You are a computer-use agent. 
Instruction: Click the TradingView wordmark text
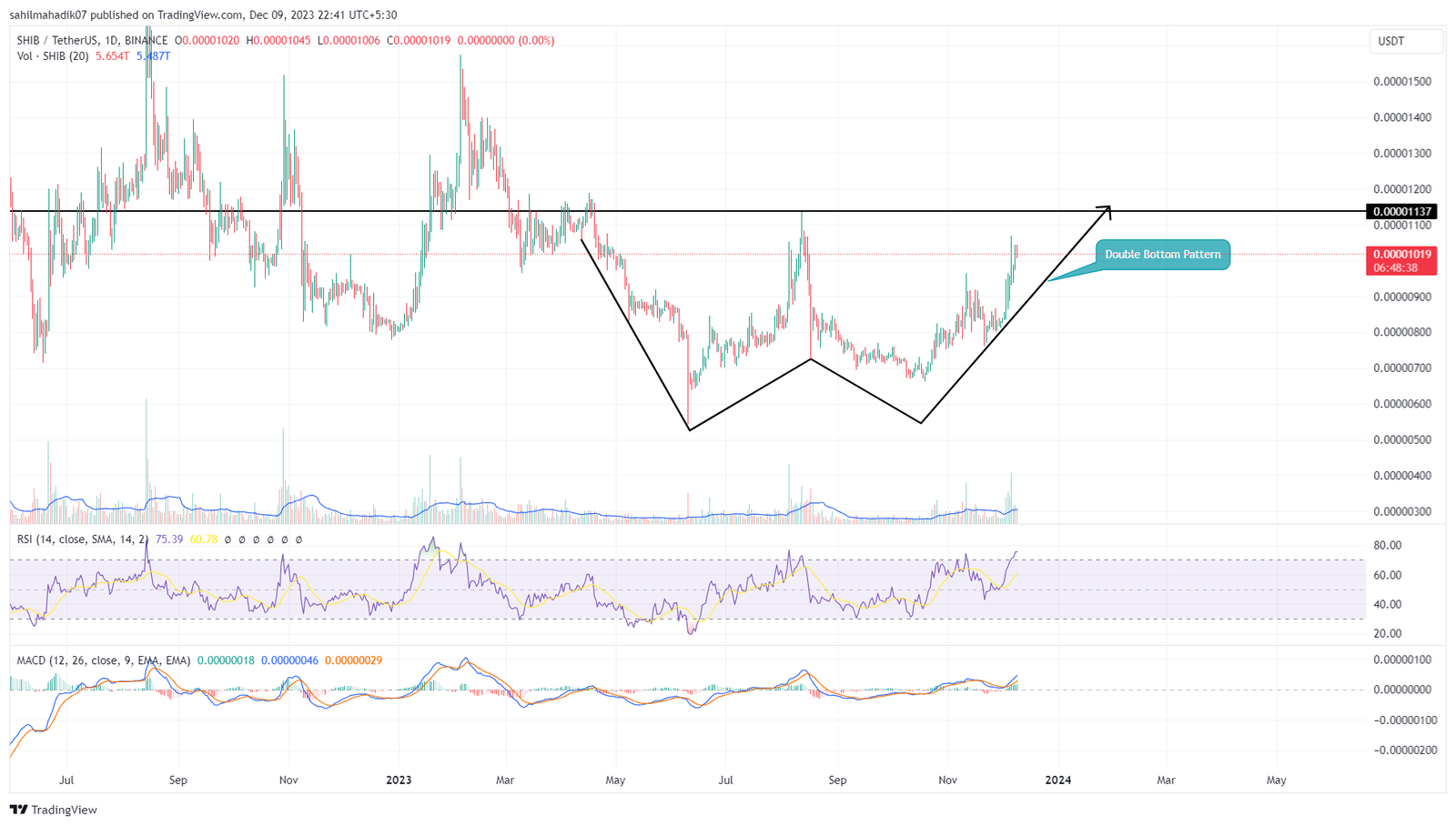64,810
